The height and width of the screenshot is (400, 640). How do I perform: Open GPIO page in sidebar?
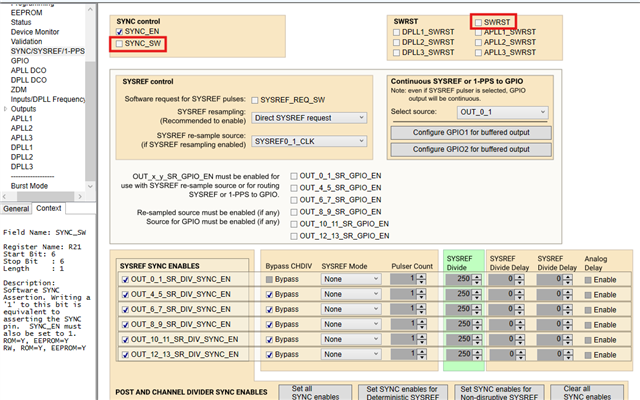(x=20, y=61)
